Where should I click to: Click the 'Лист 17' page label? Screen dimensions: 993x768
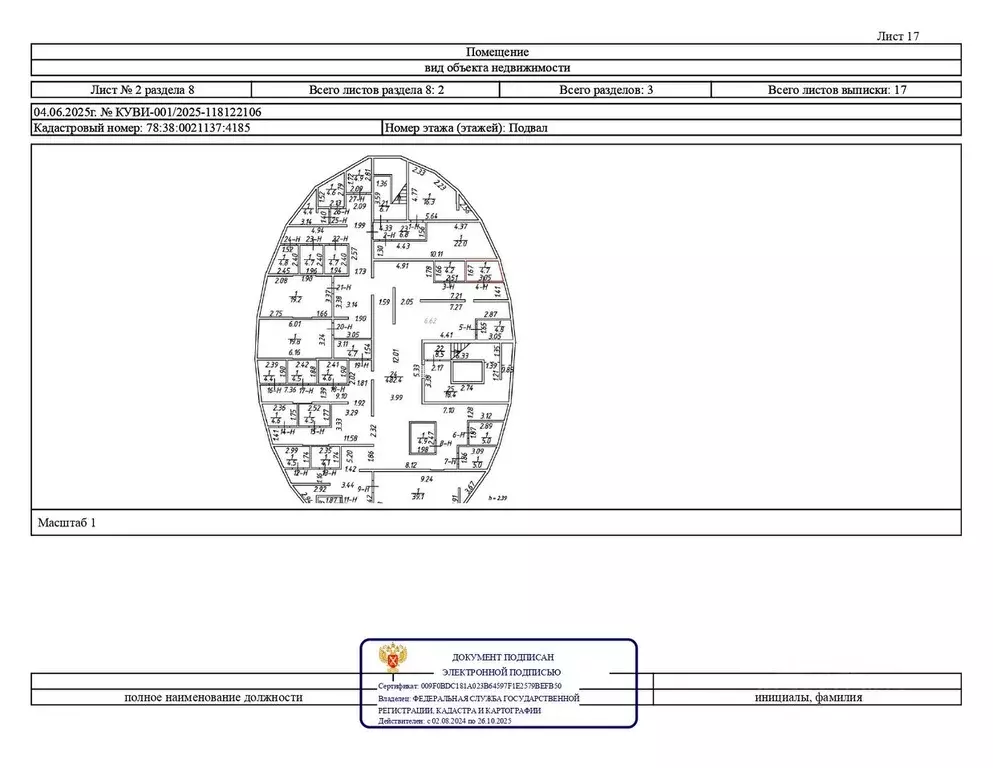pyautogui.click(x=897, y=36)
